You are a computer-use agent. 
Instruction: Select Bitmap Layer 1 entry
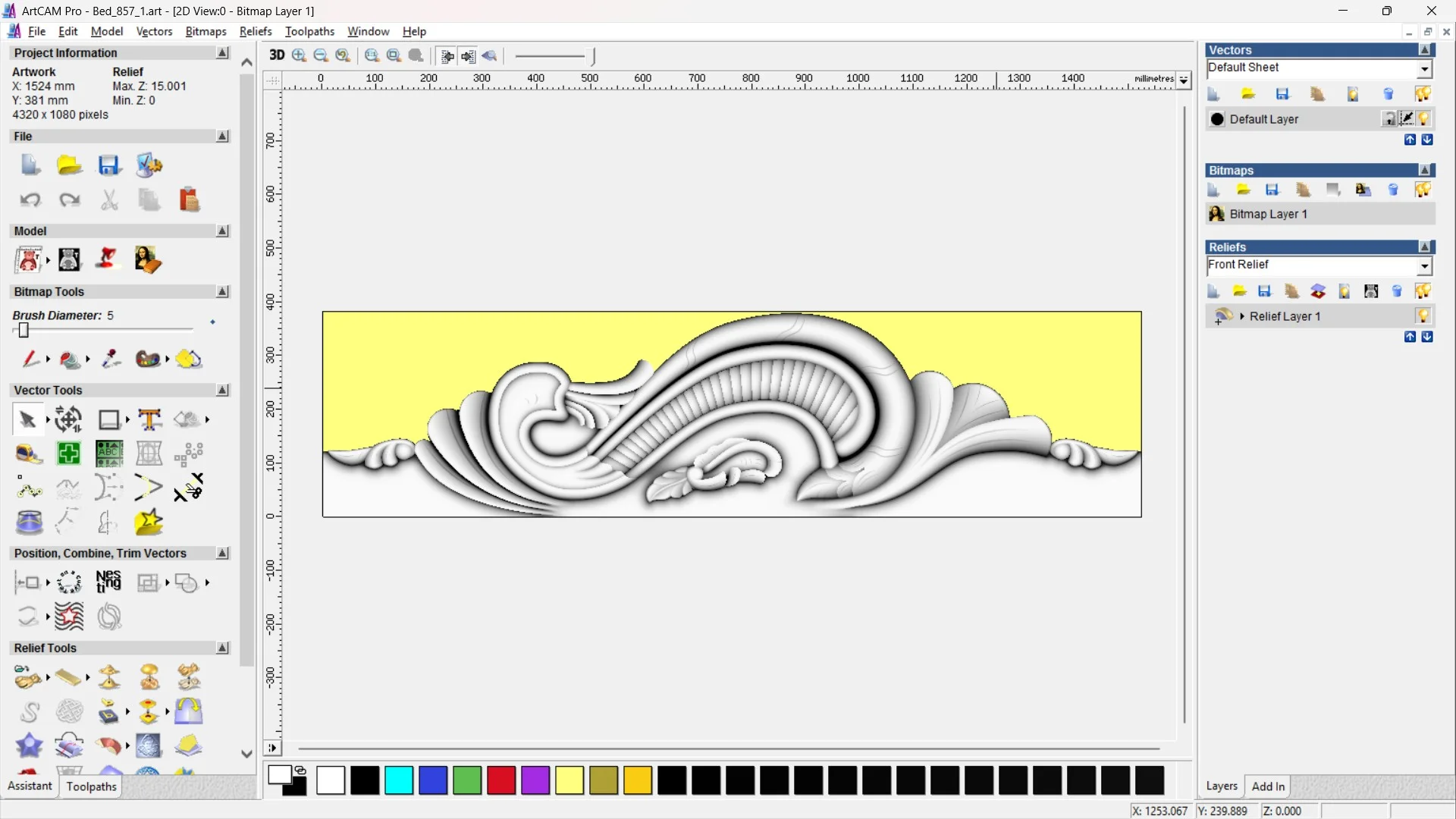pyautogui.click(x=1268, y=214)
